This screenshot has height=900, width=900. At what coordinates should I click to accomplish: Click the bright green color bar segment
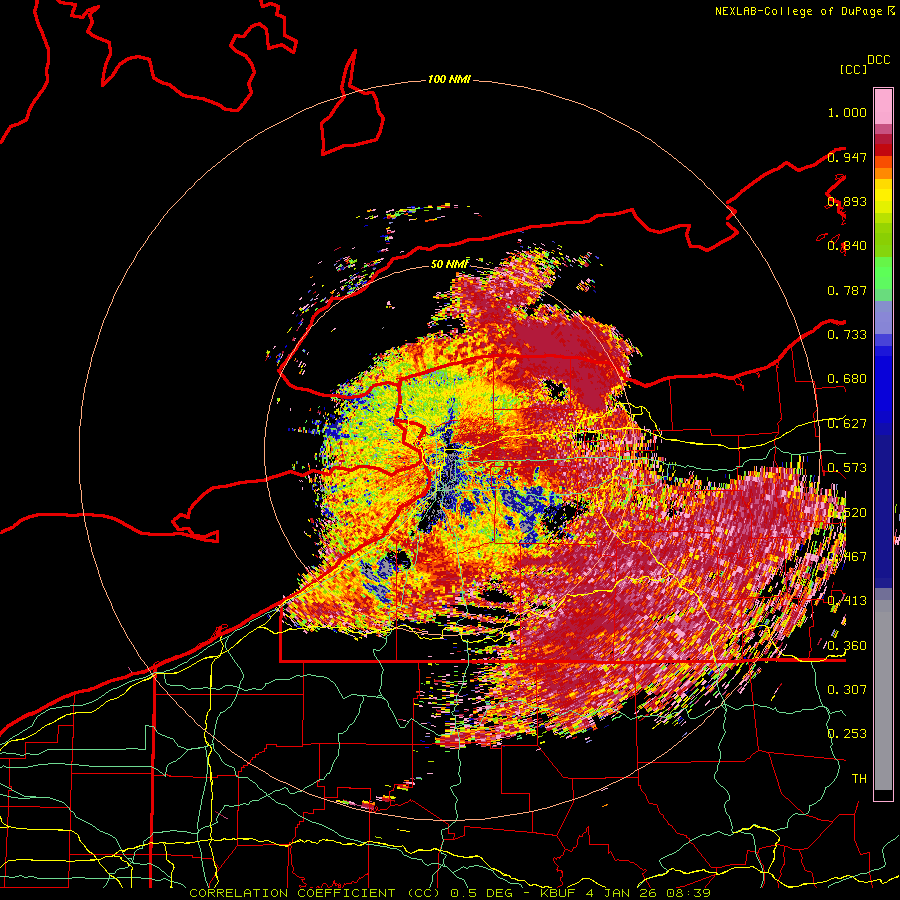coord(883,273)
